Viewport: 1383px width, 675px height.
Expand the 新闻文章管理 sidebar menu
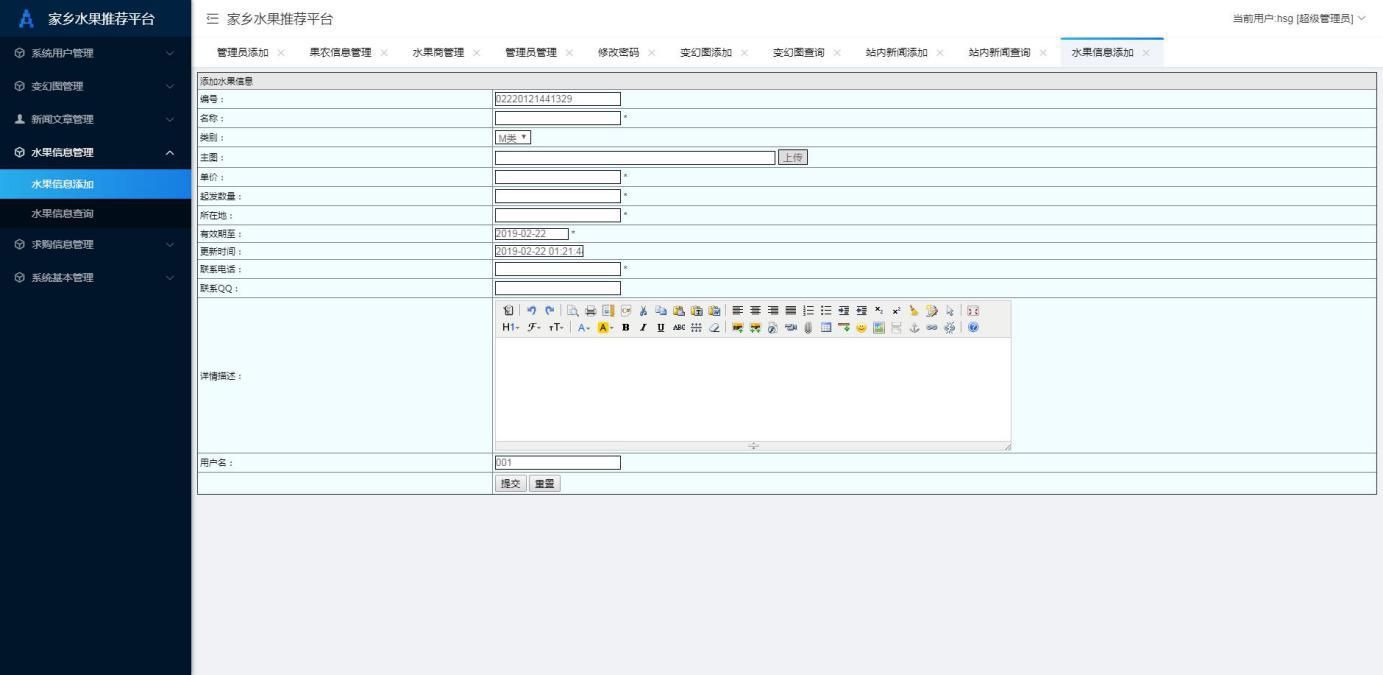[95, 119]
